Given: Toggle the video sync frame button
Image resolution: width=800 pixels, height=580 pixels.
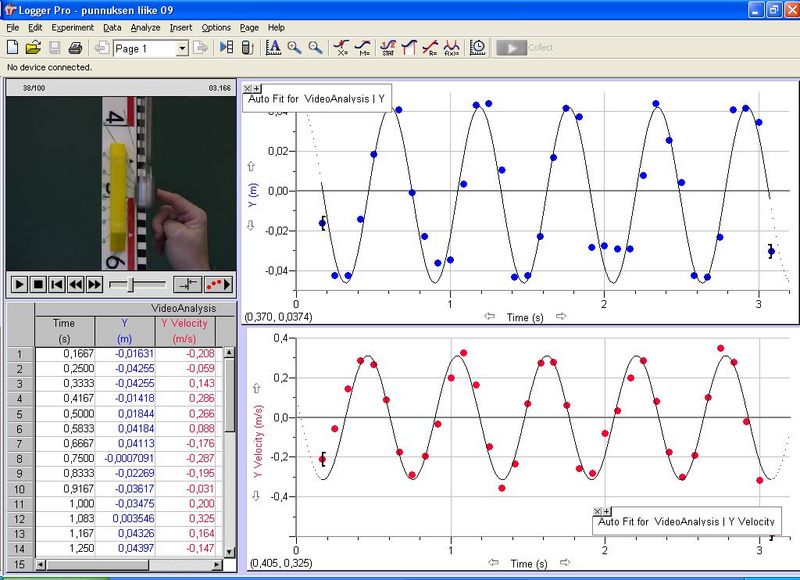Looking at the screenshot, I should pos(187,284).
